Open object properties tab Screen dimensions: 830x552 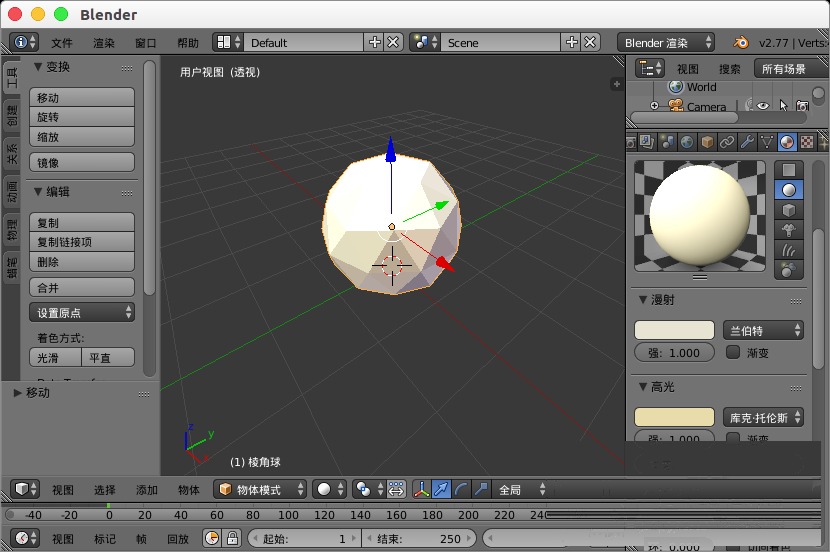coord(707,142)
